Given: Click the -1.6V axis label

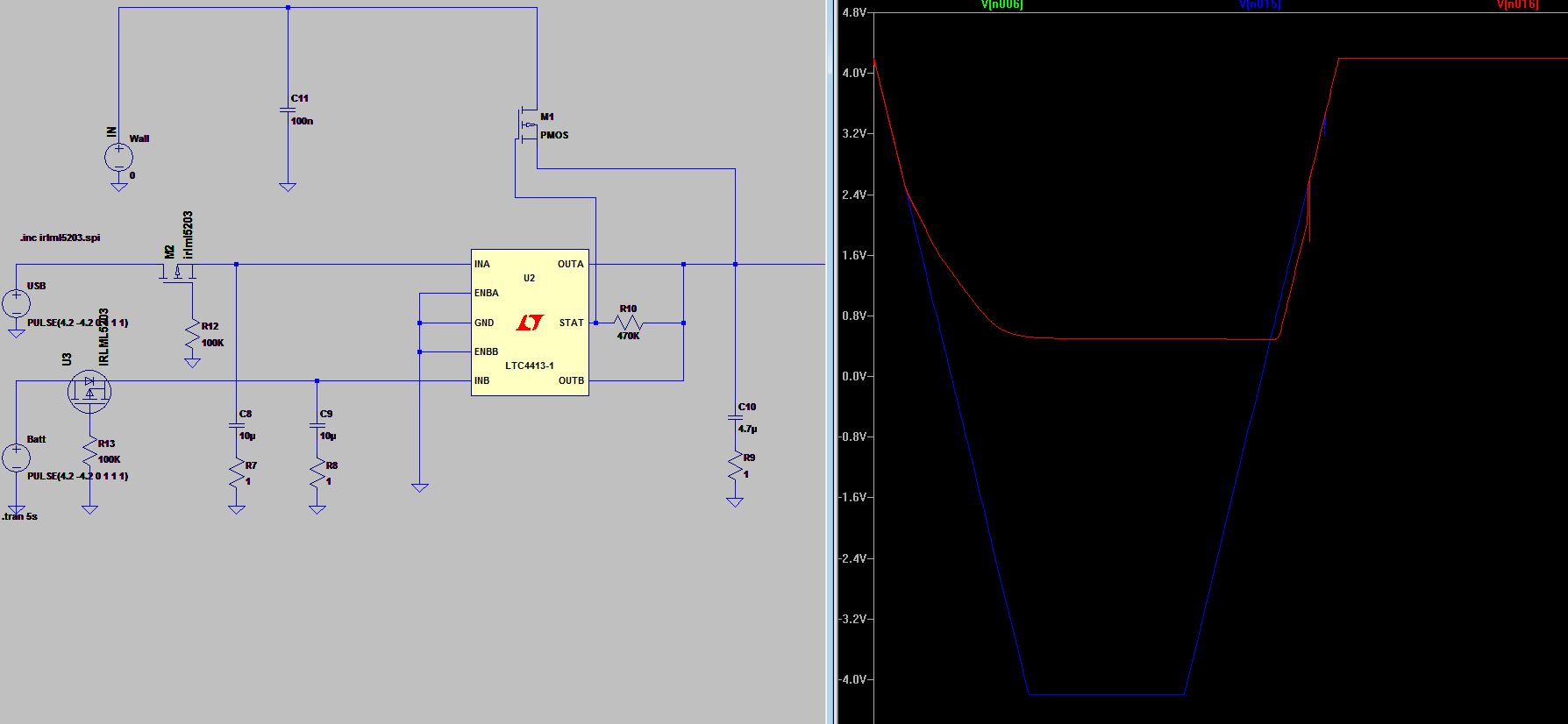Looking at the screenshot, I should tap(853, 497).
